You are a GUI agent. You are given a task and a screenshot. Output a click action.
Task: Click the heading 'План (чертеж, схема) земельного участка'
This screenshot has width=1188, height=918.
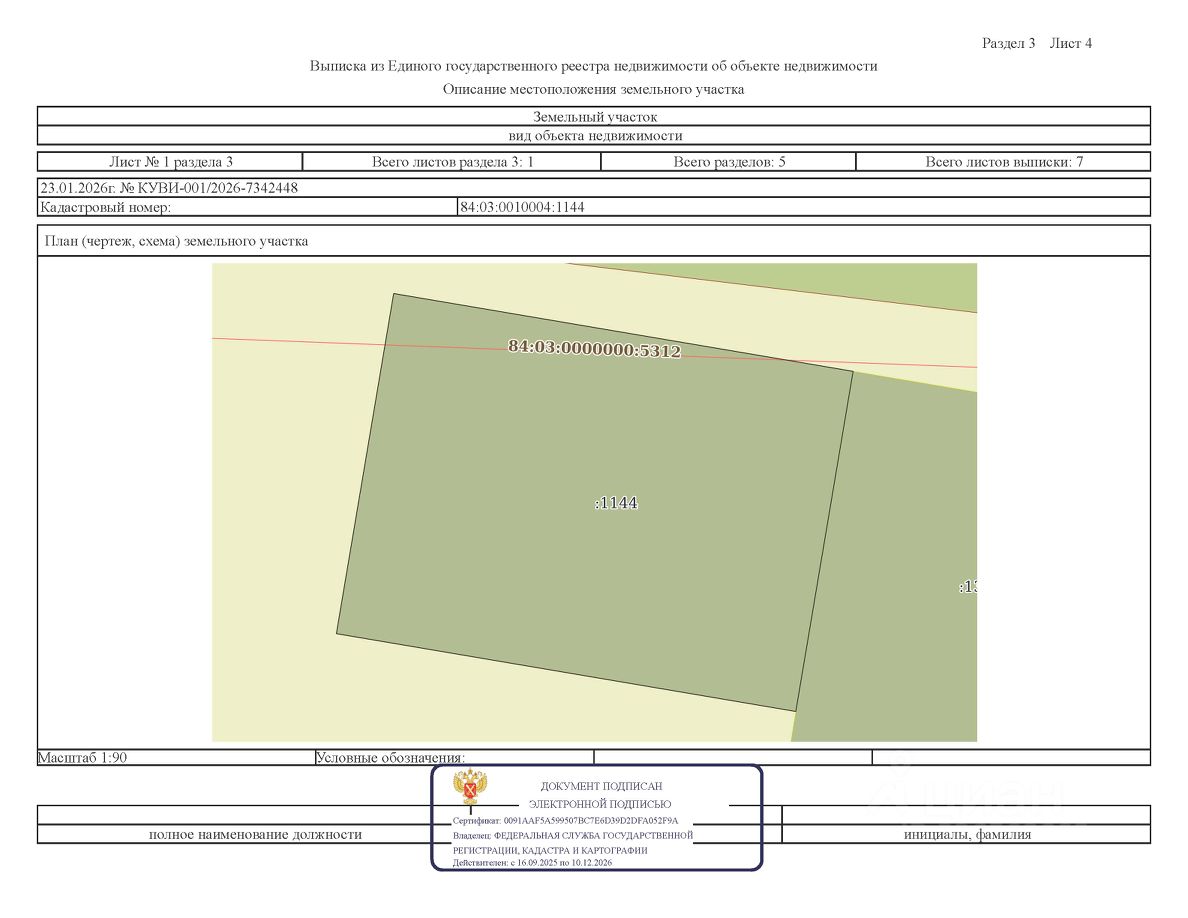pos(177,241)
